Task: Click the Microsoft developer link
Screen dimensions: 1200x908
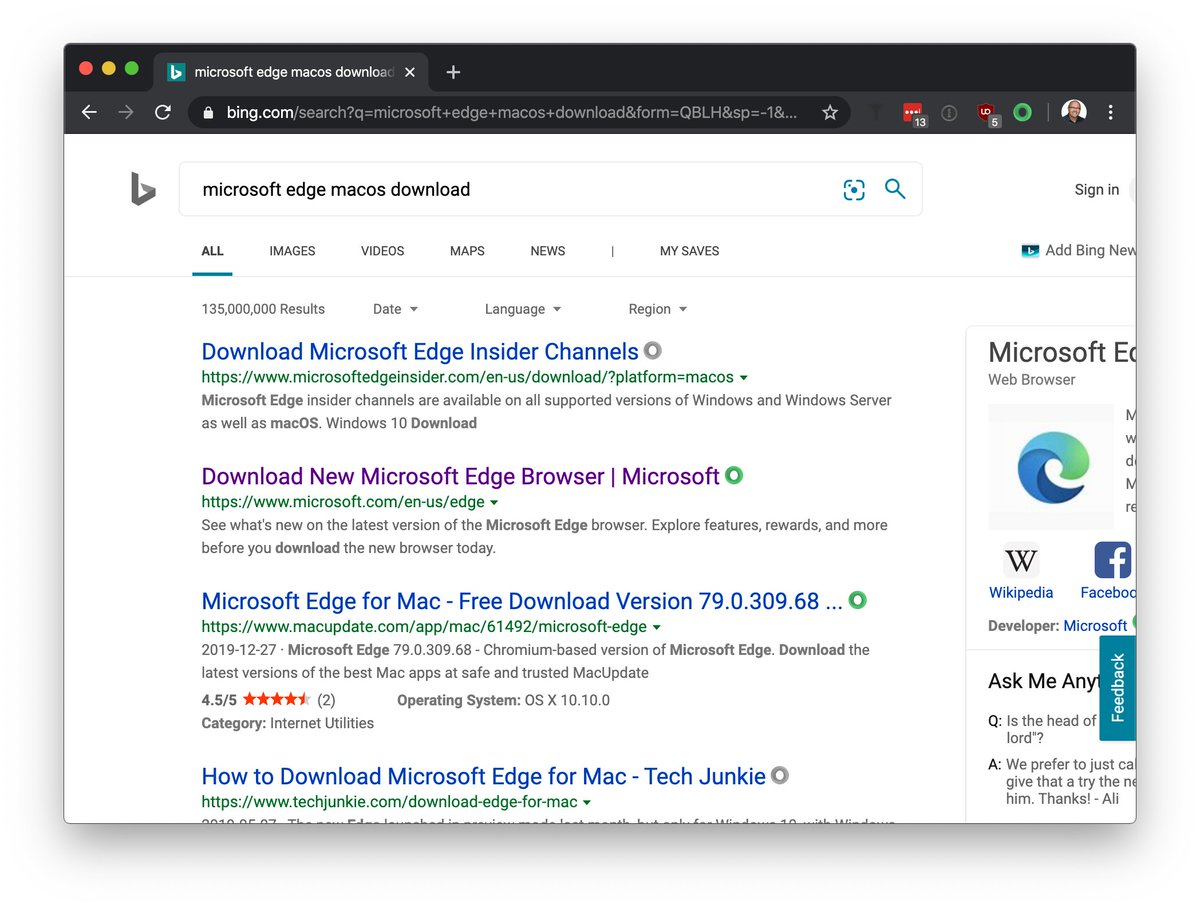Action: coord(1095,625)
